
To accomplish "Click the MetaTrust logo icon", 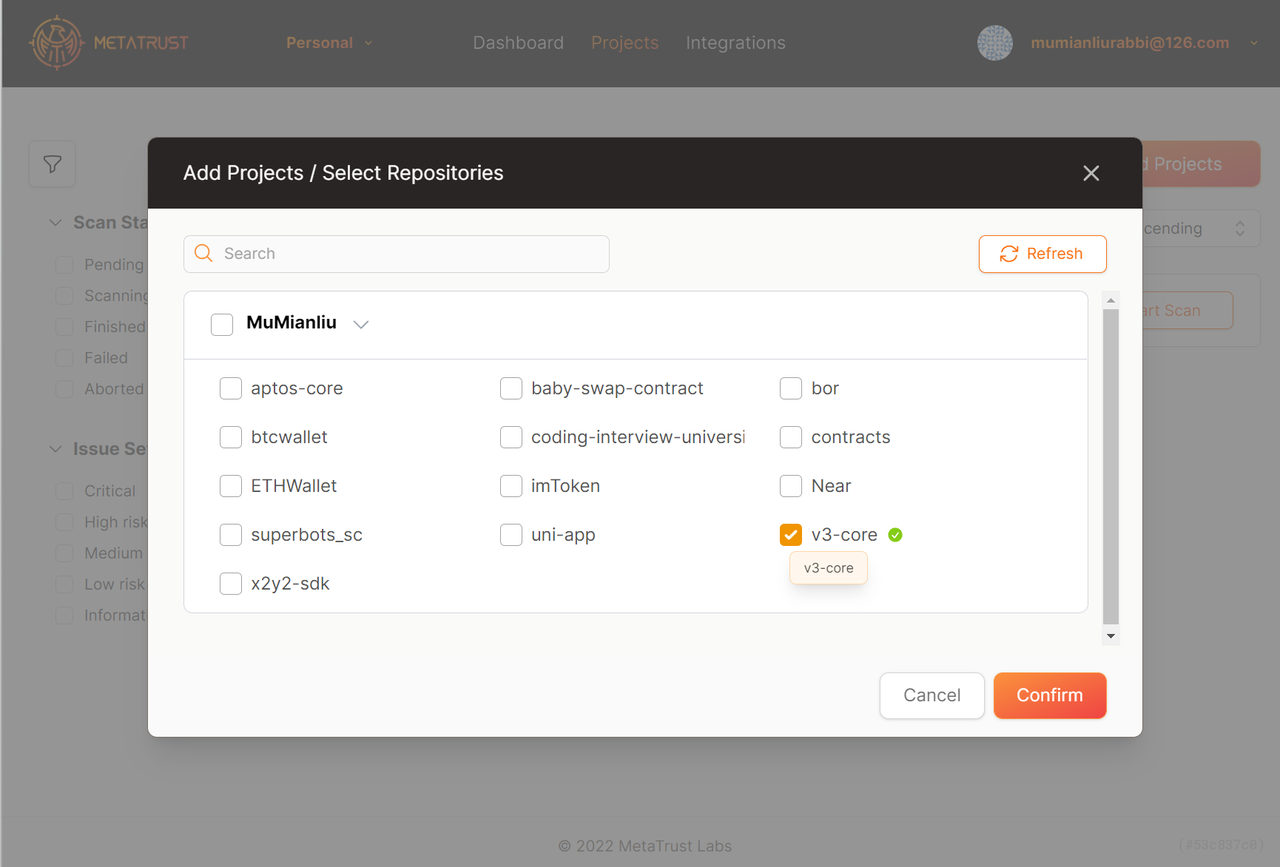I will 57,43.
